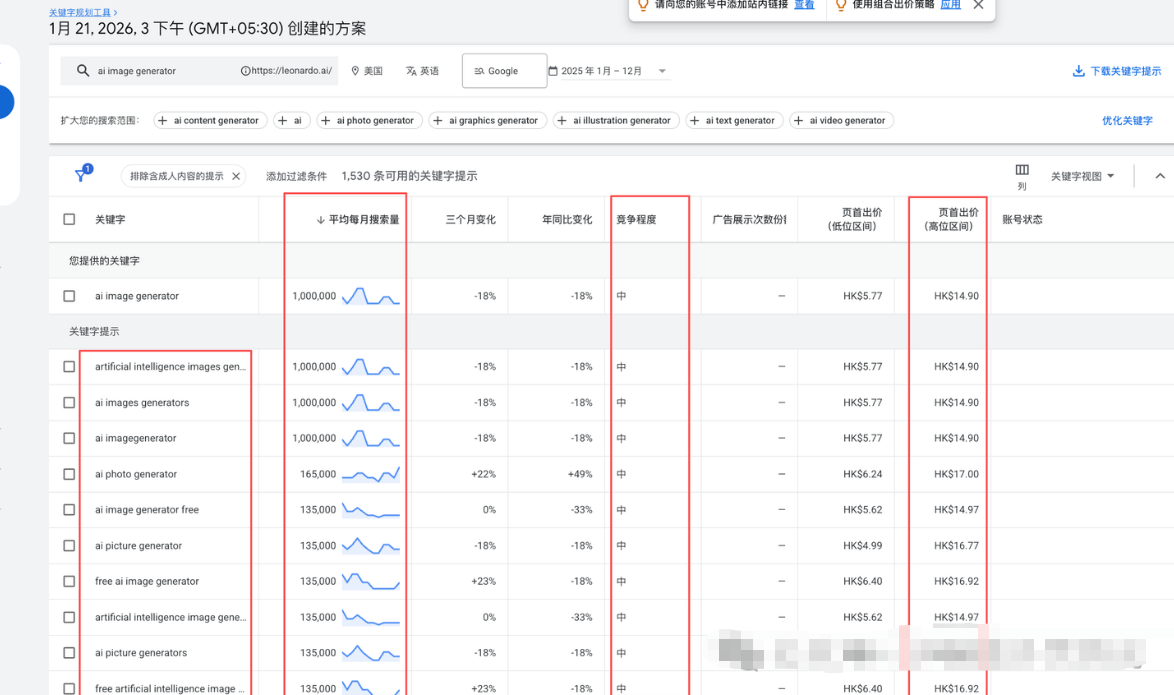Collapse the table panel with the chevron
This screenshot has height=695, width=1174.
1160,176
